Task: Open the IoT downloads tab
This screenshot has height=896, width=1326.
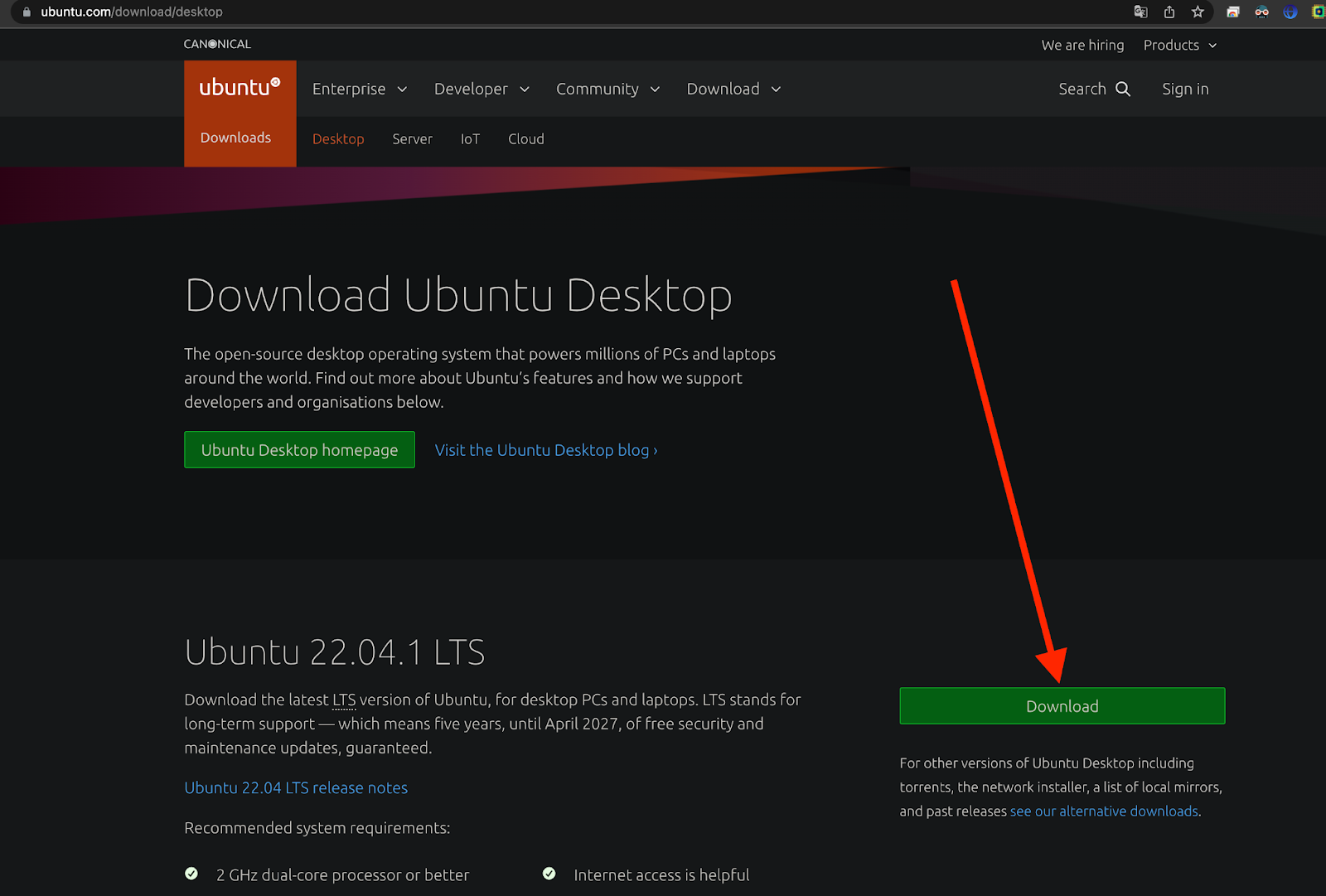Action: (x=470, y=139)
